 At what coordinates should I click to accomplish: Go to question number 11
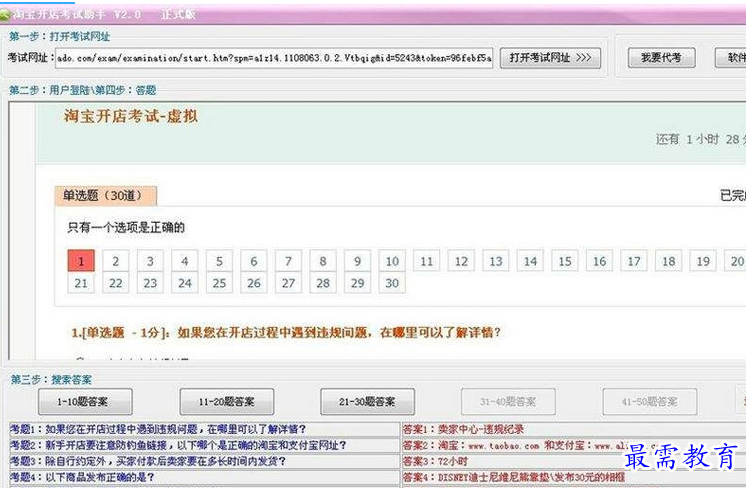(x=427, y=261)
